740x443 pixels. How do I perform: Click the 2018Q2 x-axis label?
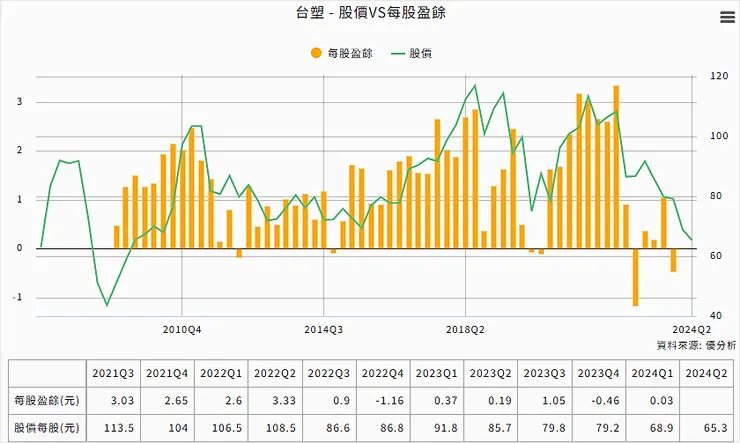pyautogui.click(x=465, y=330)
